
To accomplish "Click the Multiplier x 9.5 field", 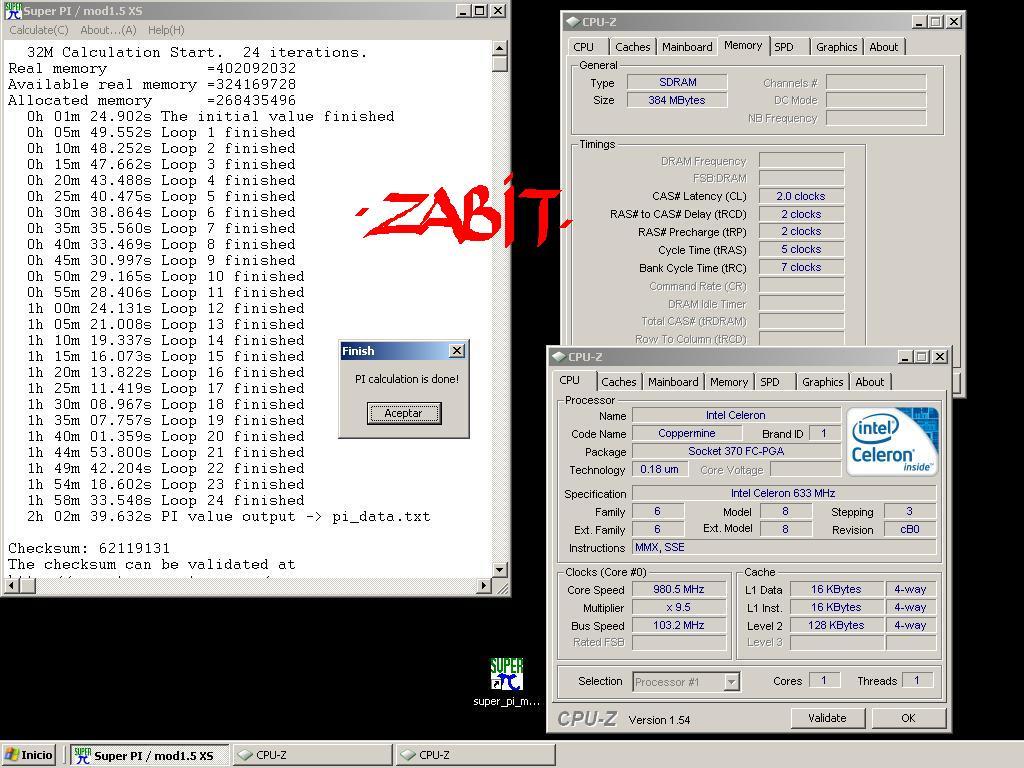I will point(679,607).
